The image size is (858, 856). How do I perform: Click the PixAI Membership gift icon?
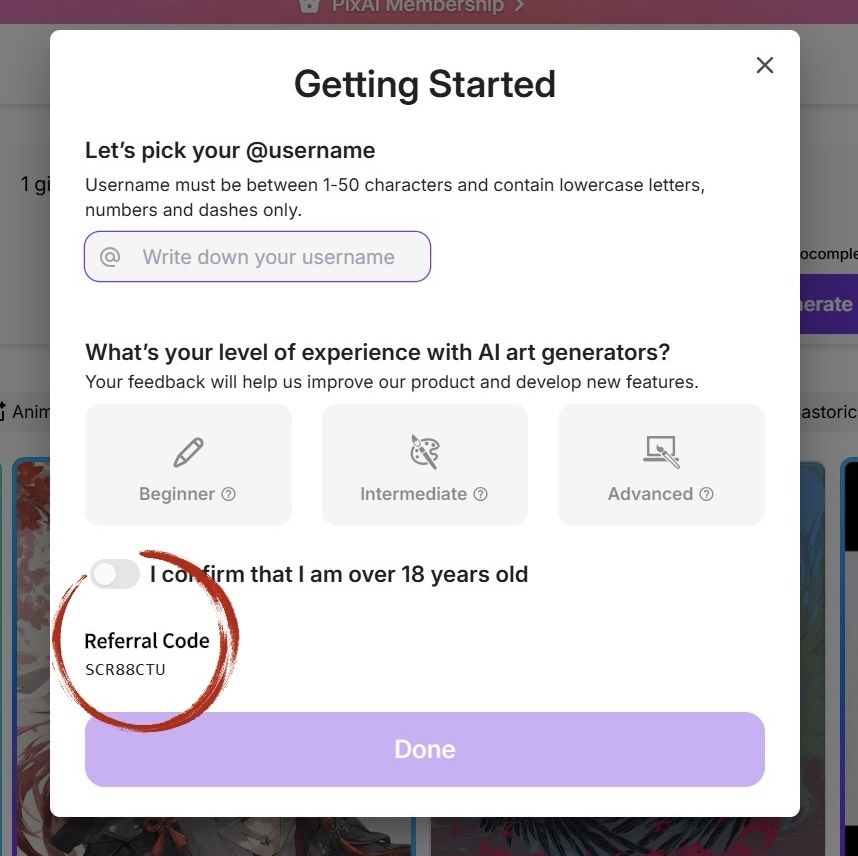point(309,5)
